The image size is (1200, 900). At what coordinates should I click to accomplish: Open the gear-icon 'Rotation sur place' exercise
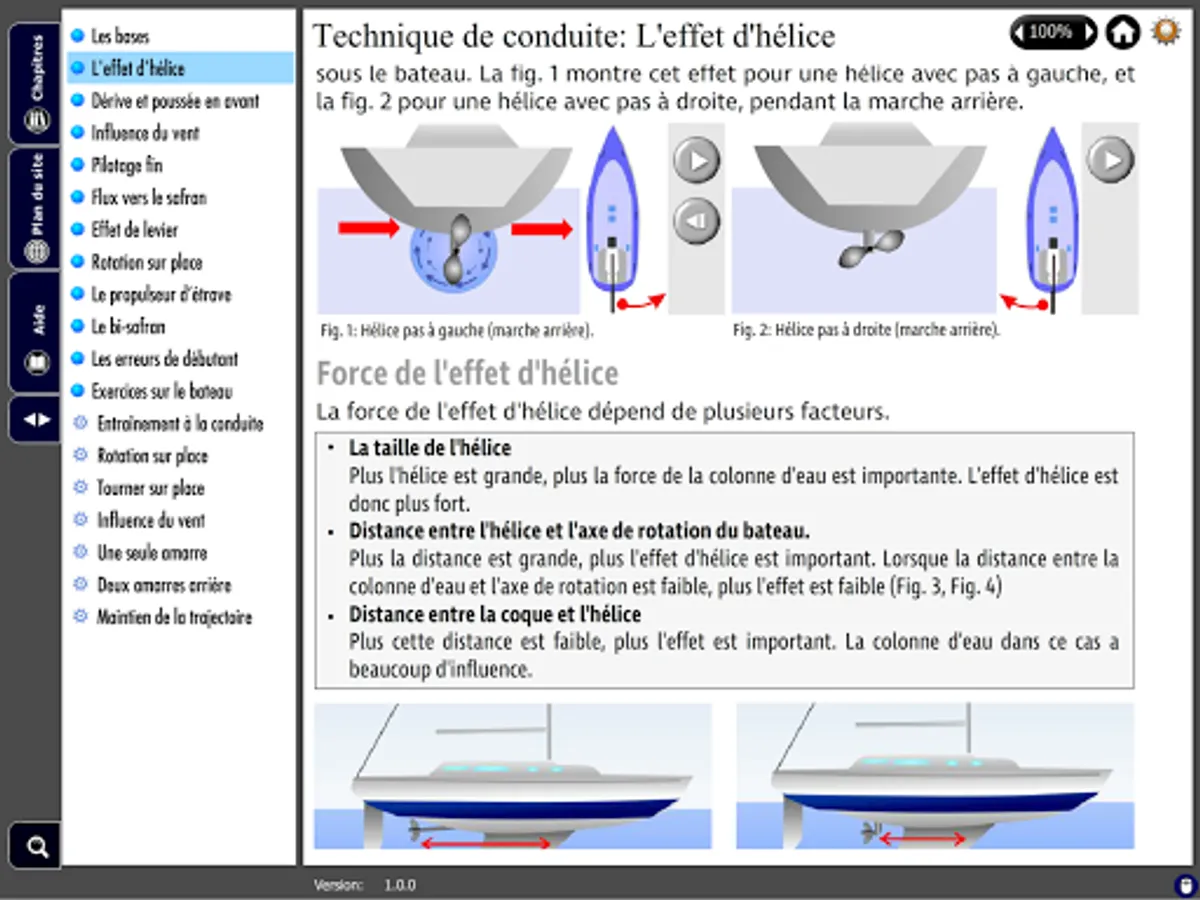pos(152,456)
